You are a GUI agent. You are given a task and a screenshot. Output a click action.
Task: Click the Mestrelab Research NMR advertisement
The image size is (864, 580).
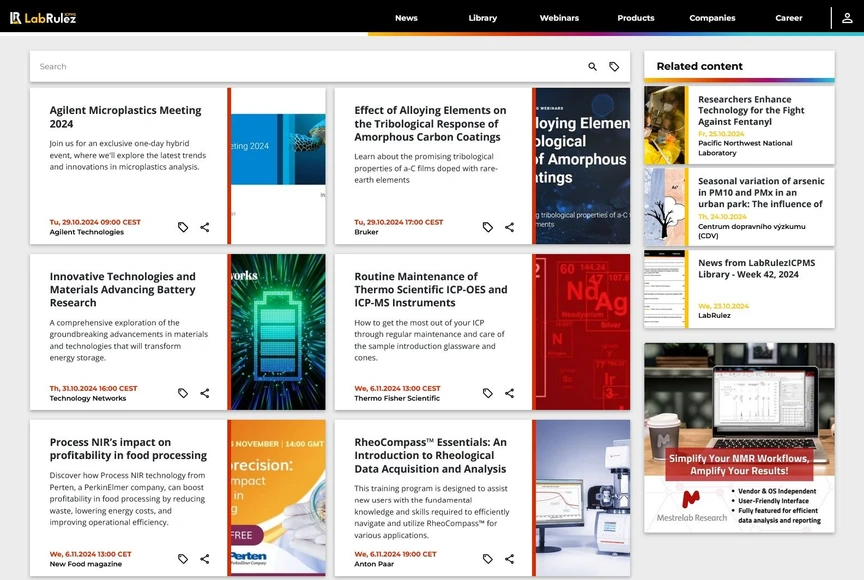tap(739, 437)
